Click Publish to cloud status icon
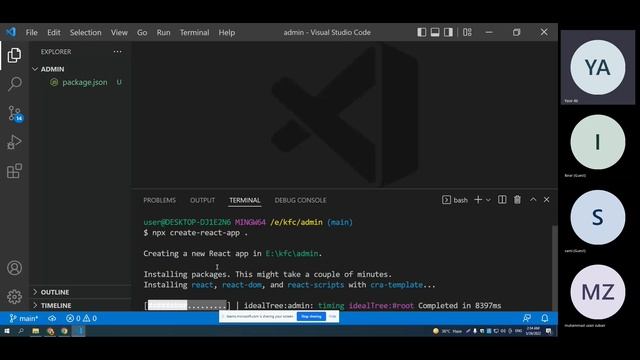Viewport: 640px width, 360px height. click(x=52, y=318)
